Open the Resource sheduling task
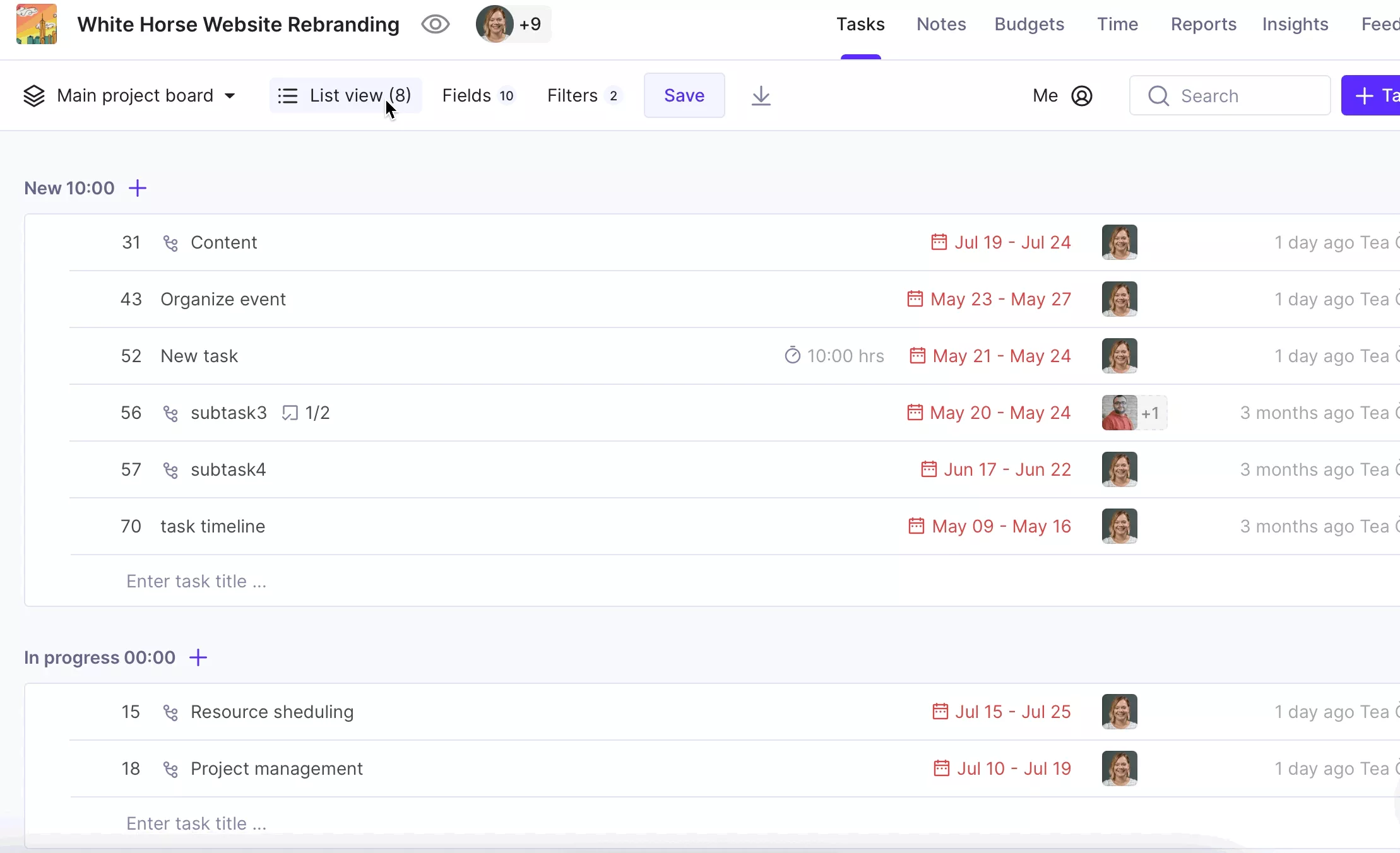 pos(272,712)
